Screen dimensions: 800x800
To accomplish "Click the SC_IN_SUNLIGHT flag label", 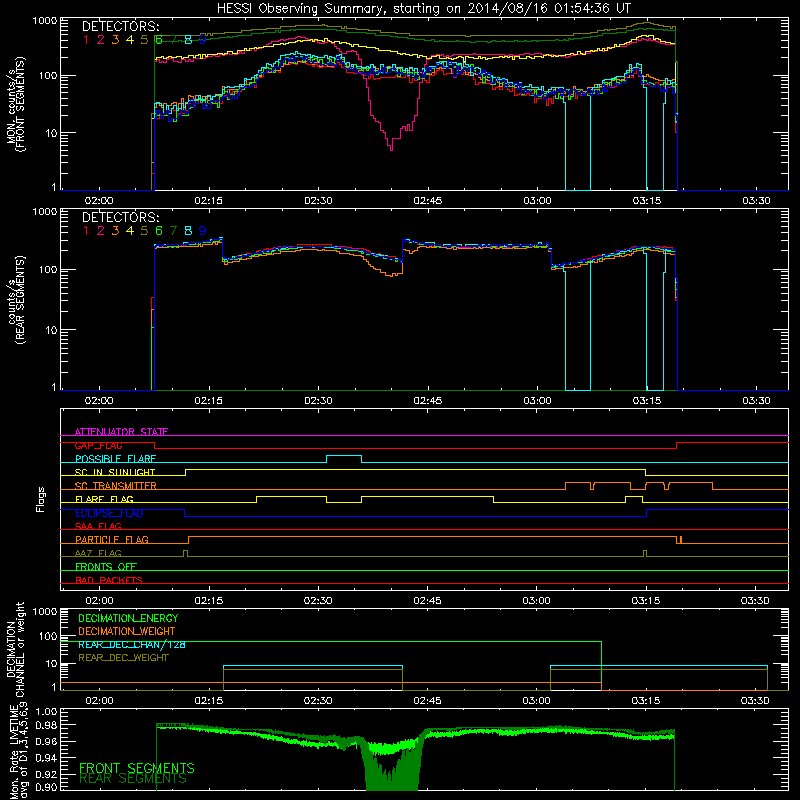I will click(x=115, y=472).
